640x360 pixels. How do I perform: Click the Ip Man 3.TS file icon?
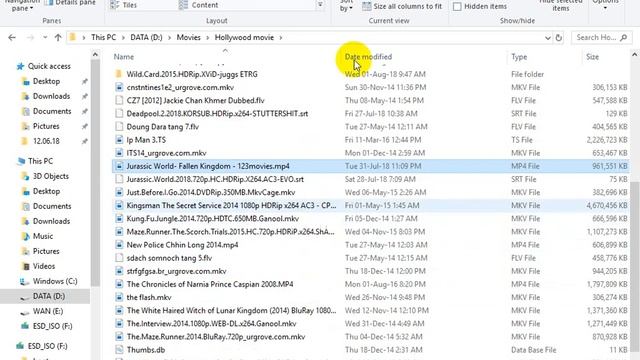[x=119, y=140]
